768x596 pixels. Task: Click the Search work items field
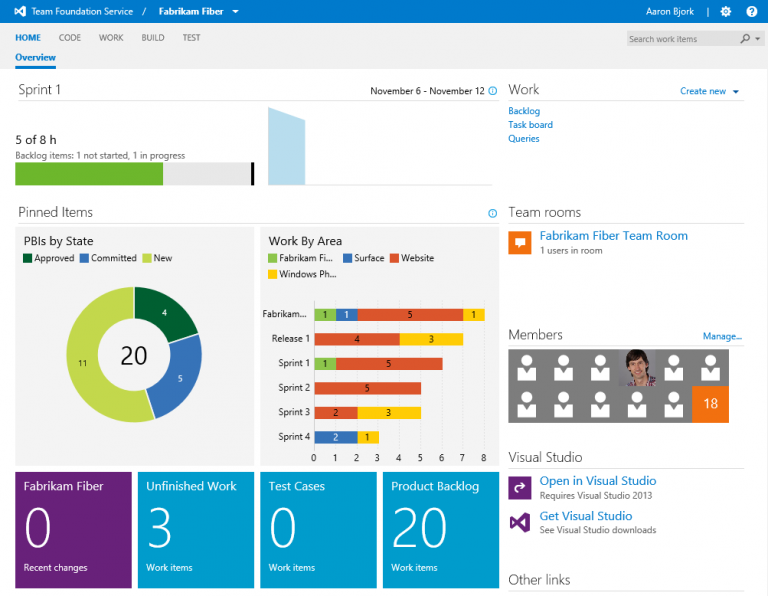click(682, 39)
